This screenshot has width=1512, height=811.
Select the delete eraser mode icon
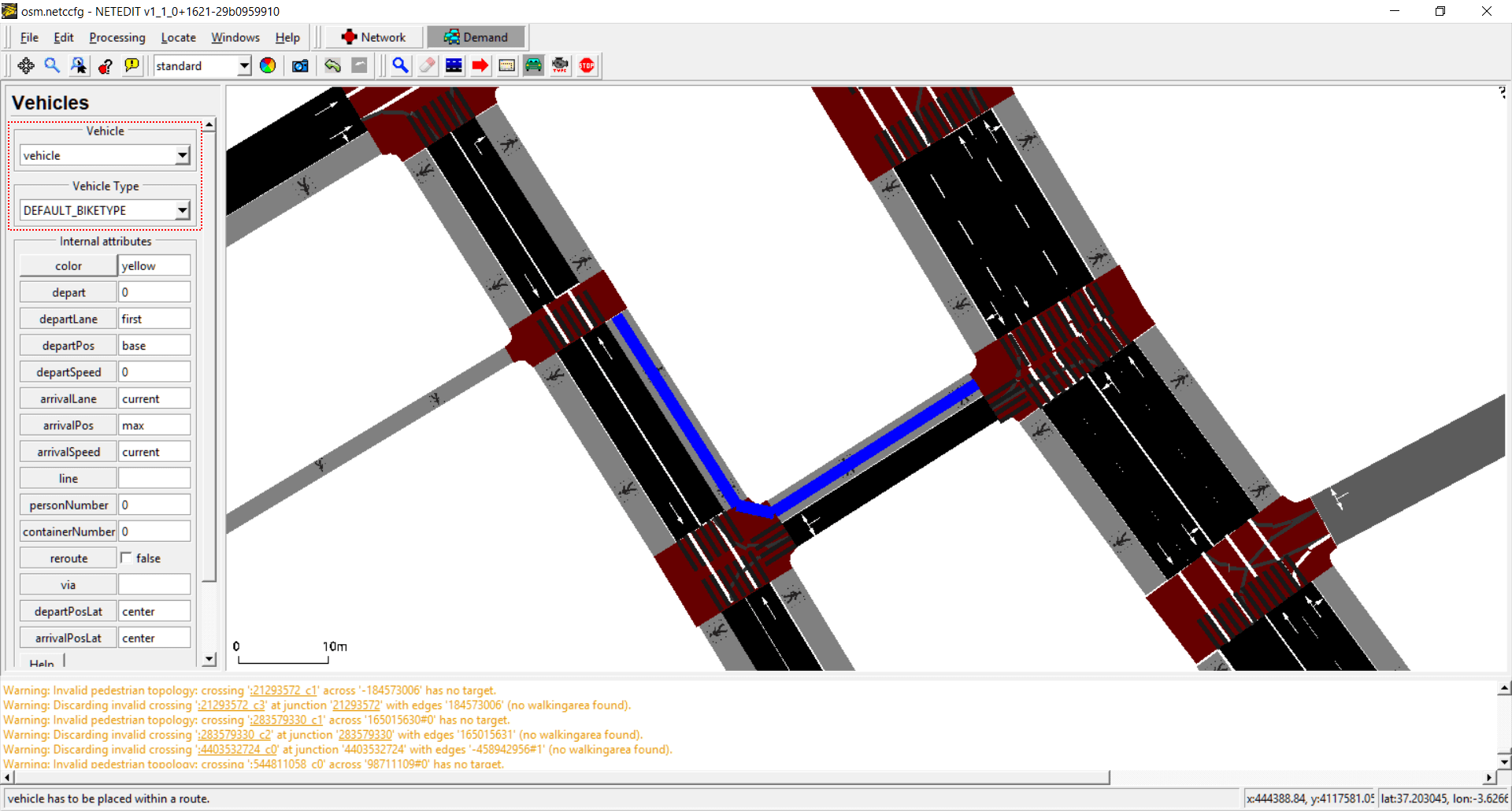427,66
